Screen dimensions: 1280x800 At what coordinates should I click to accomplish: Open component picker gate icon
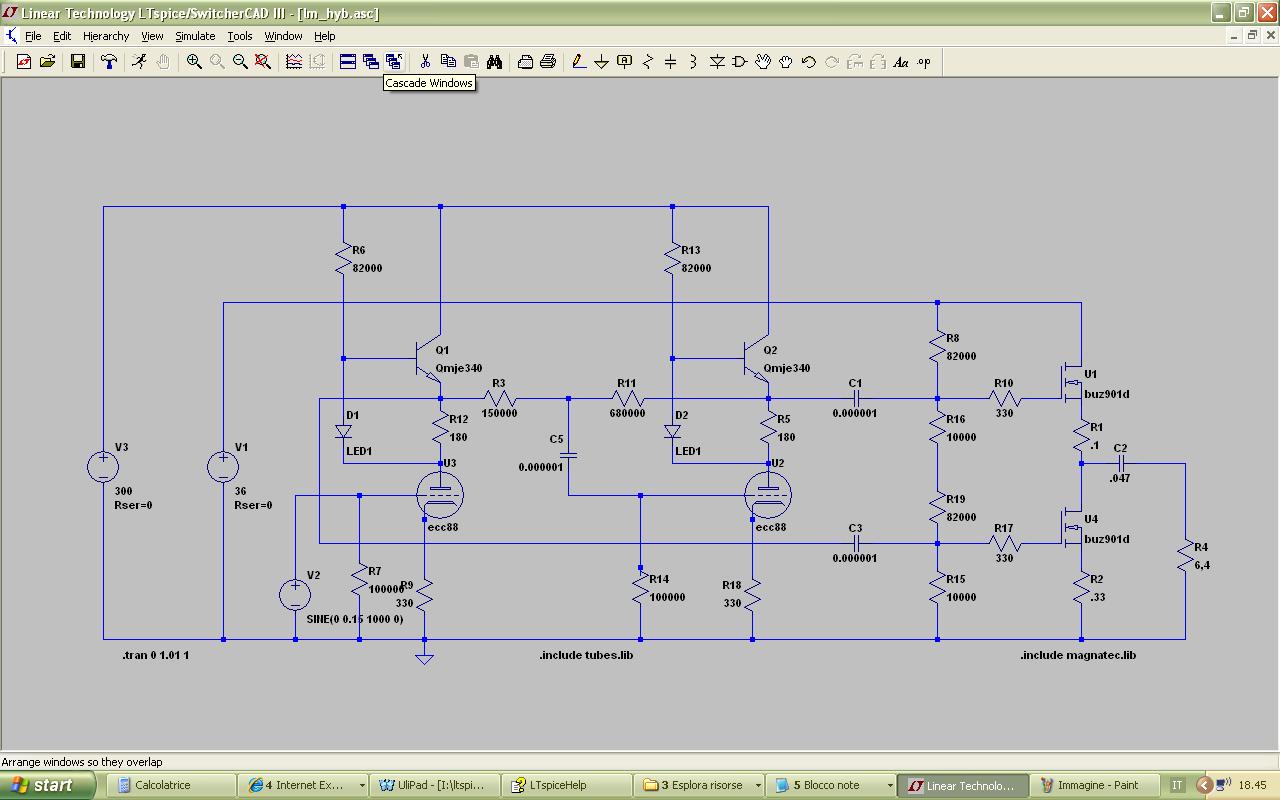click(740, 62)
